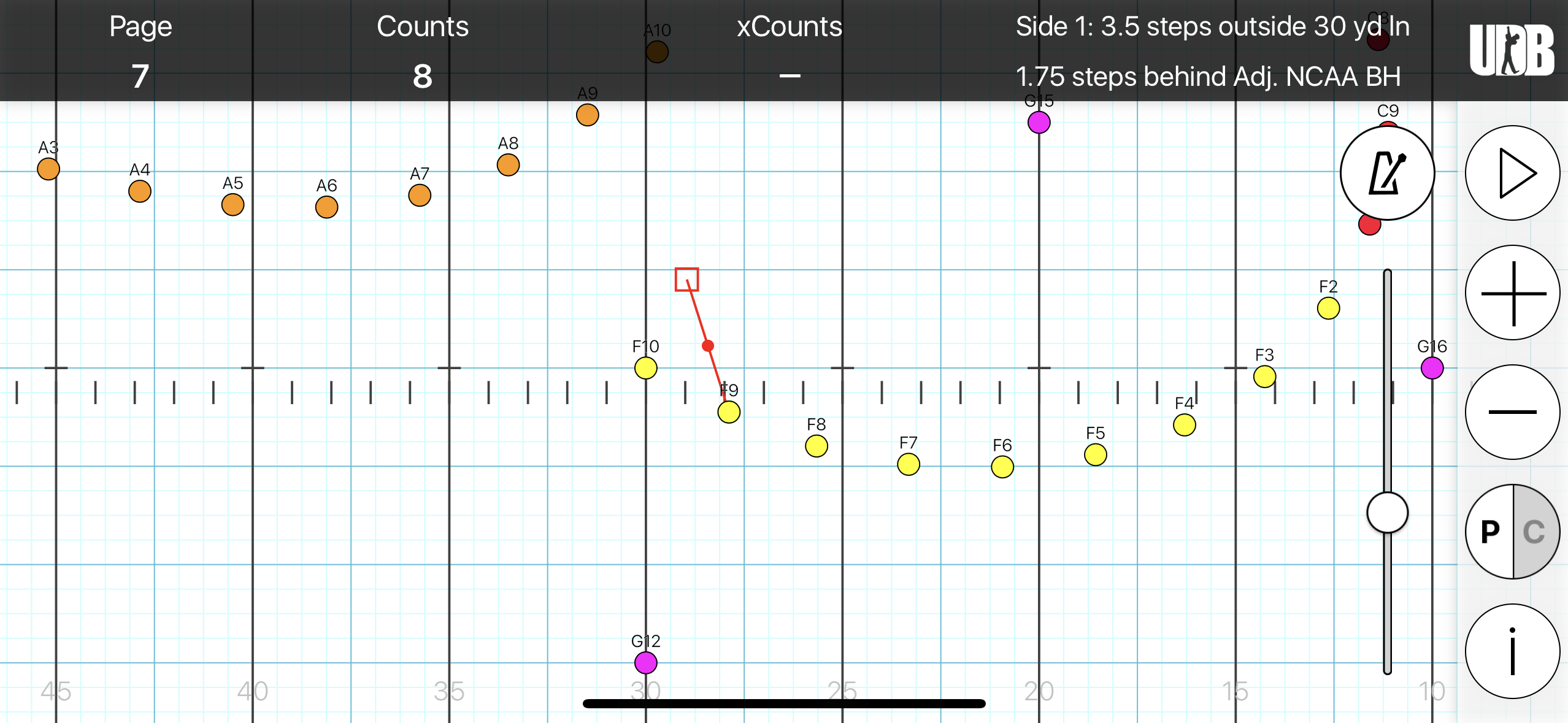This screenshot has height=723, width=1568.
Task: Tap the 40 yard line number
Action: click(253, 692)
